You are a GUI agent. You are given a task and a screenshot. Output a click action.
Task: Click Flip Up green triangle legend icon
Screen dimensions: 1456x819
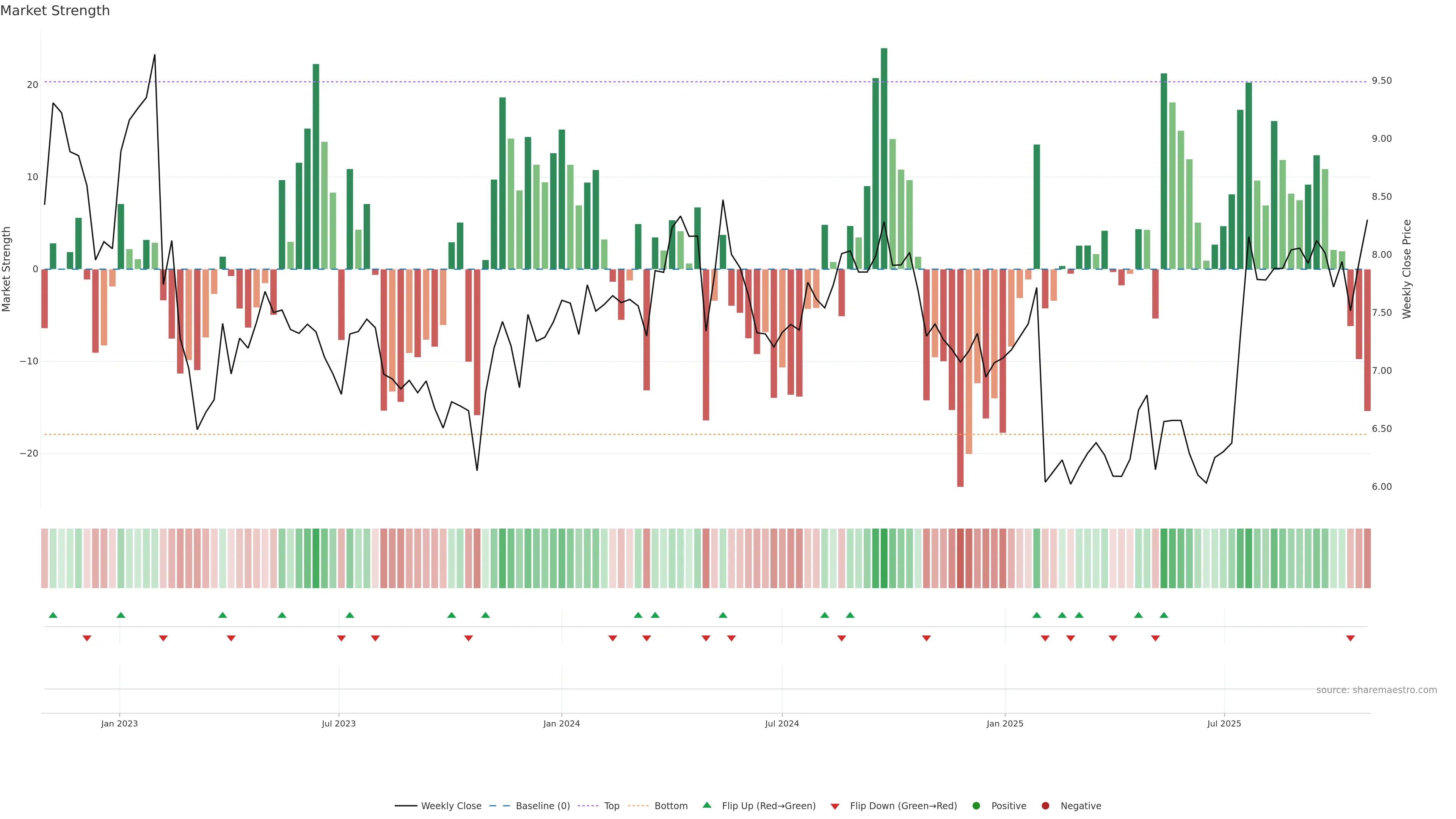[706, 805]
